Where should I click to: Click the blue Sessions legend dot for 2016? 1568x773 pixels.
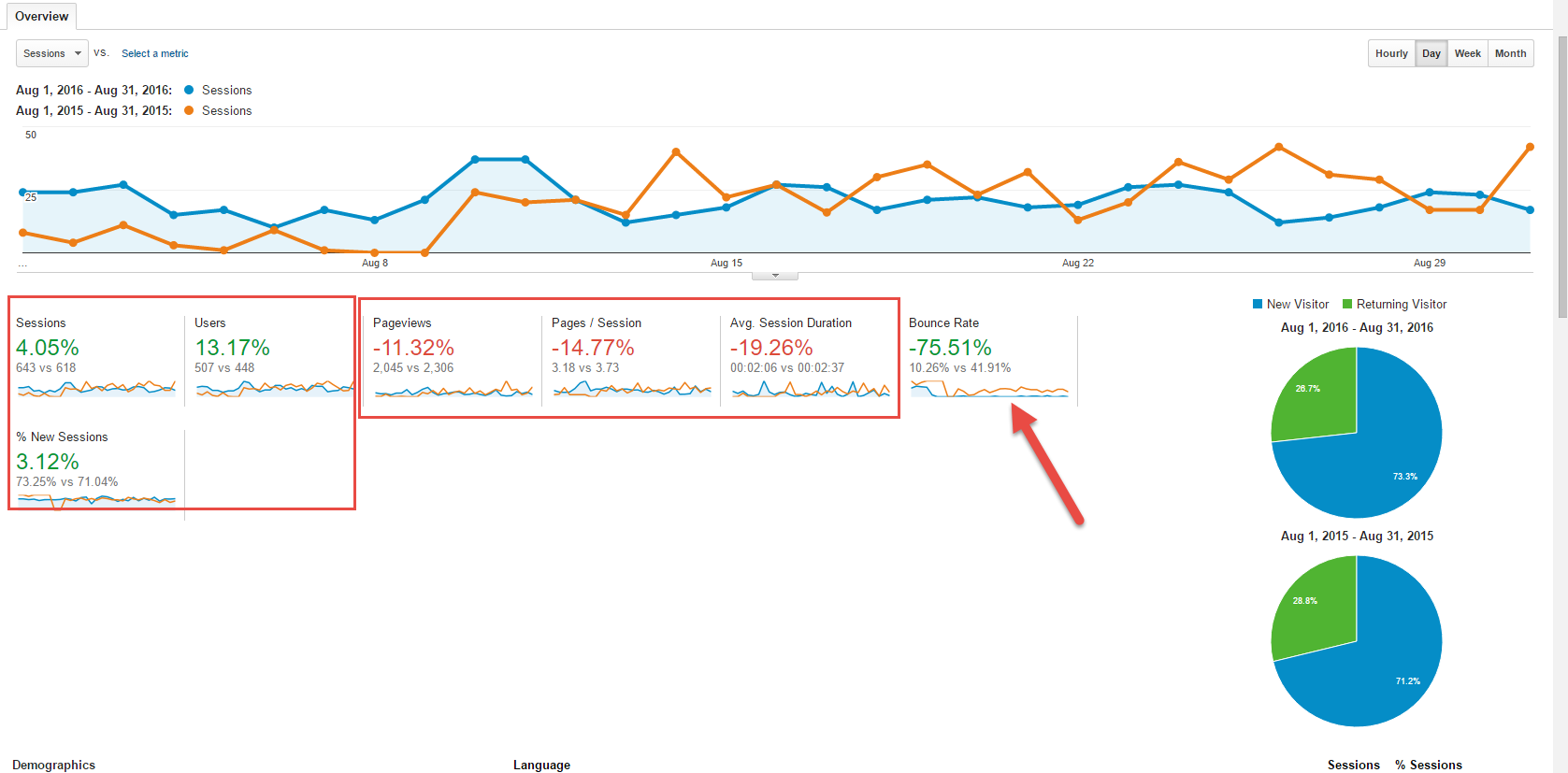point(189,90)
